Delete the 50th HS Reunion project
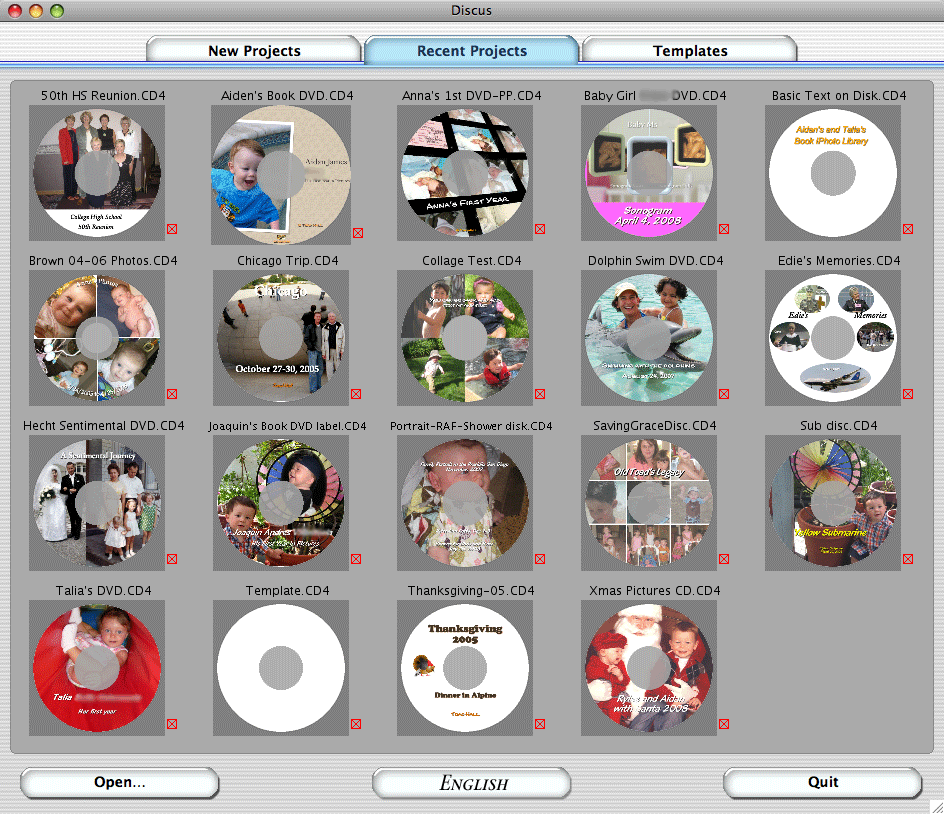This screenshot has height=814, width=944. point(172,229)
